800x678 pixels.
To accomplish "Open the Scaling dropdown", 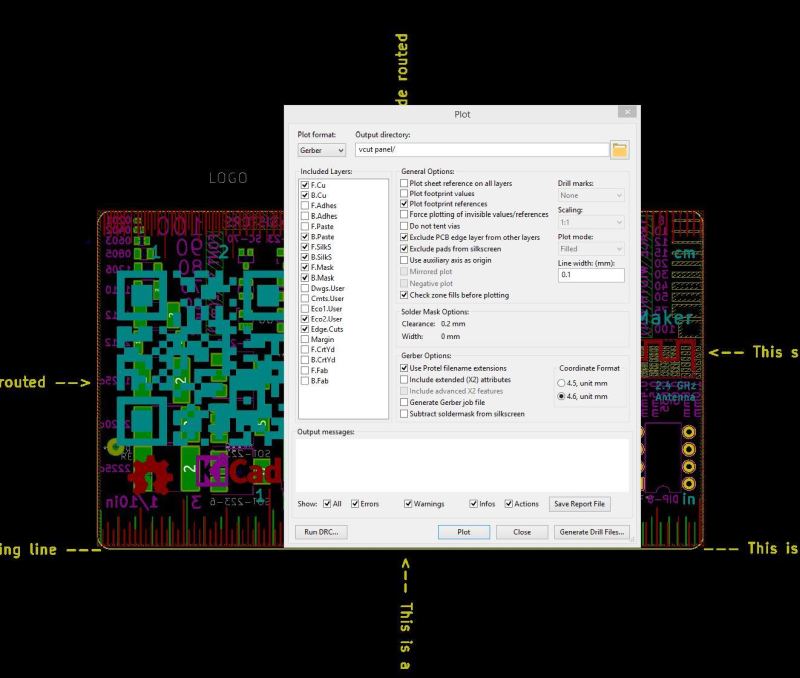I will click(x=591, y=222).
